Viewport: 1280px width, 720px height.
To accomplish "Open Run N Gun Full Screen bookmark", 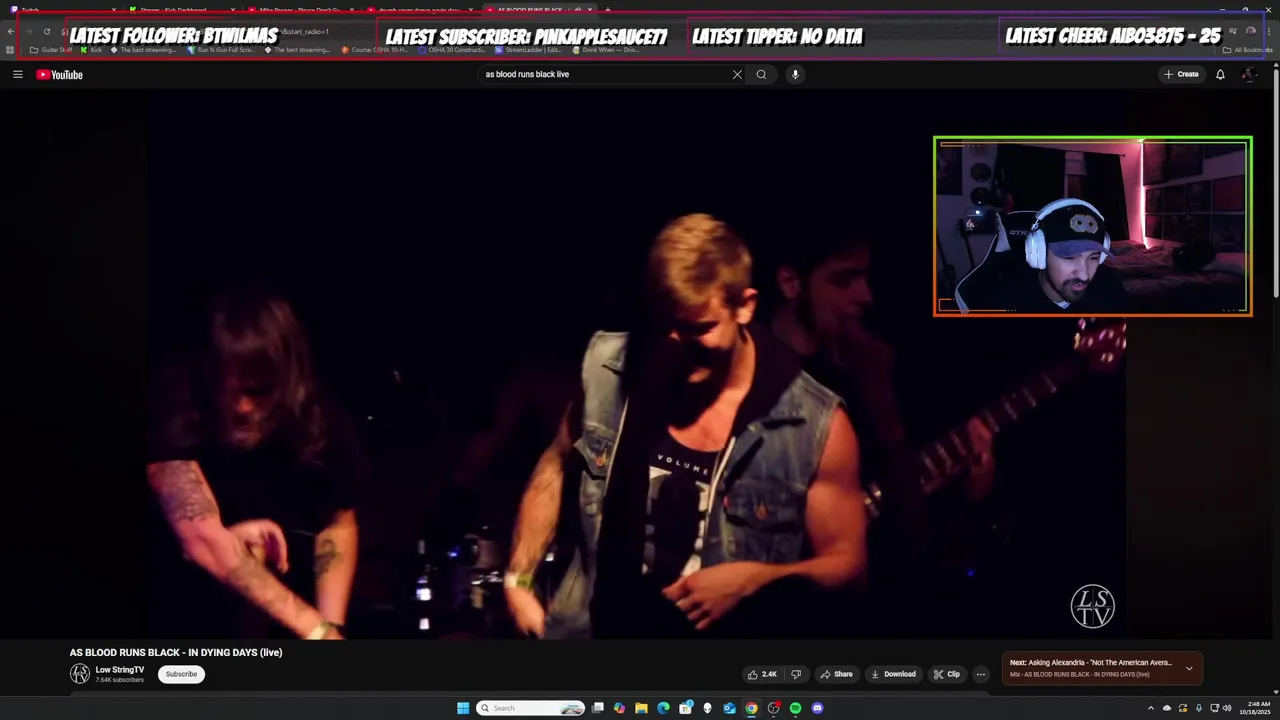I will pos(221,50).
